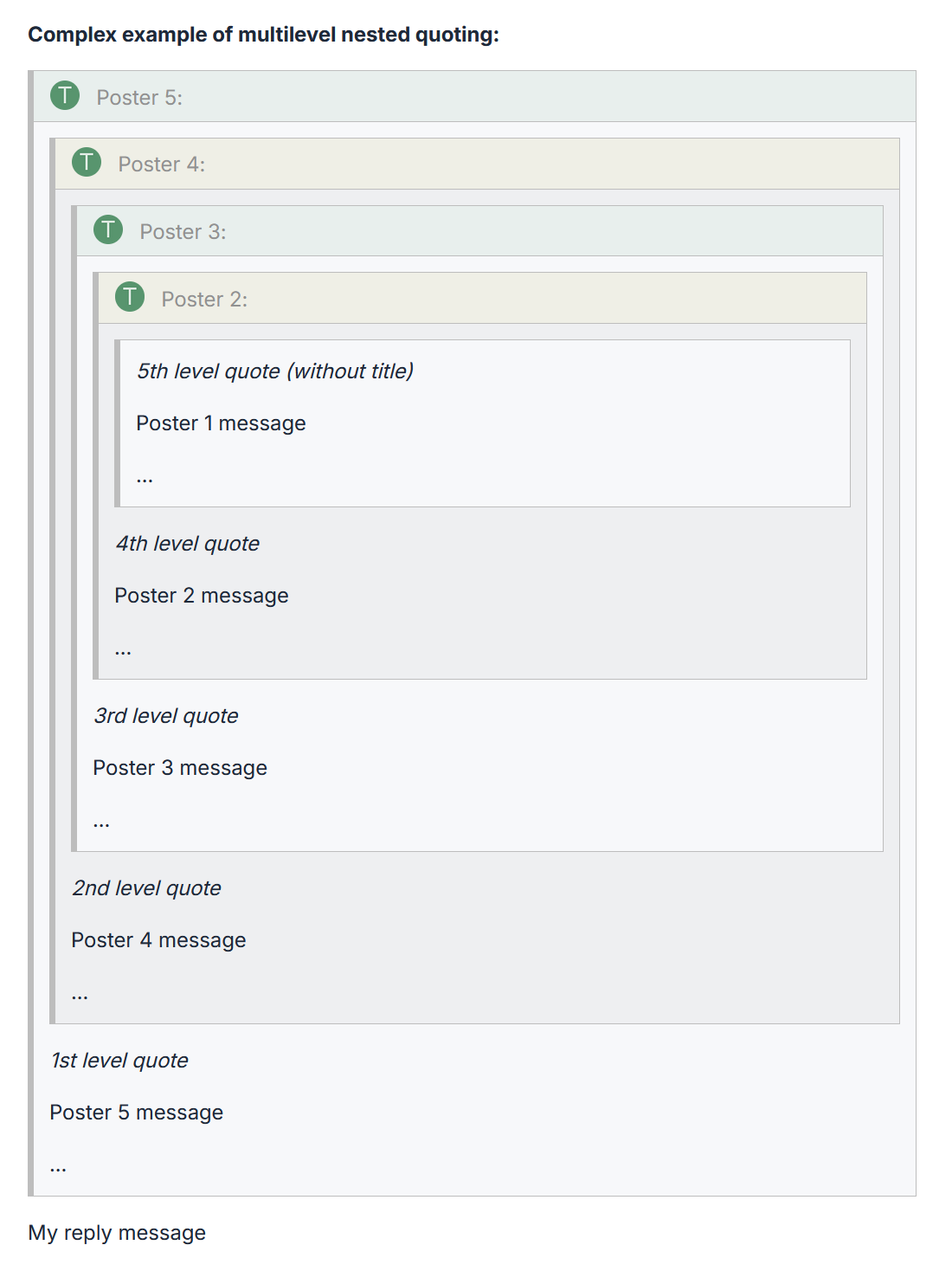Screen dimensions: 952x1271
Task: Open the "Poster 5:" quote title
Action: [139, 98]
